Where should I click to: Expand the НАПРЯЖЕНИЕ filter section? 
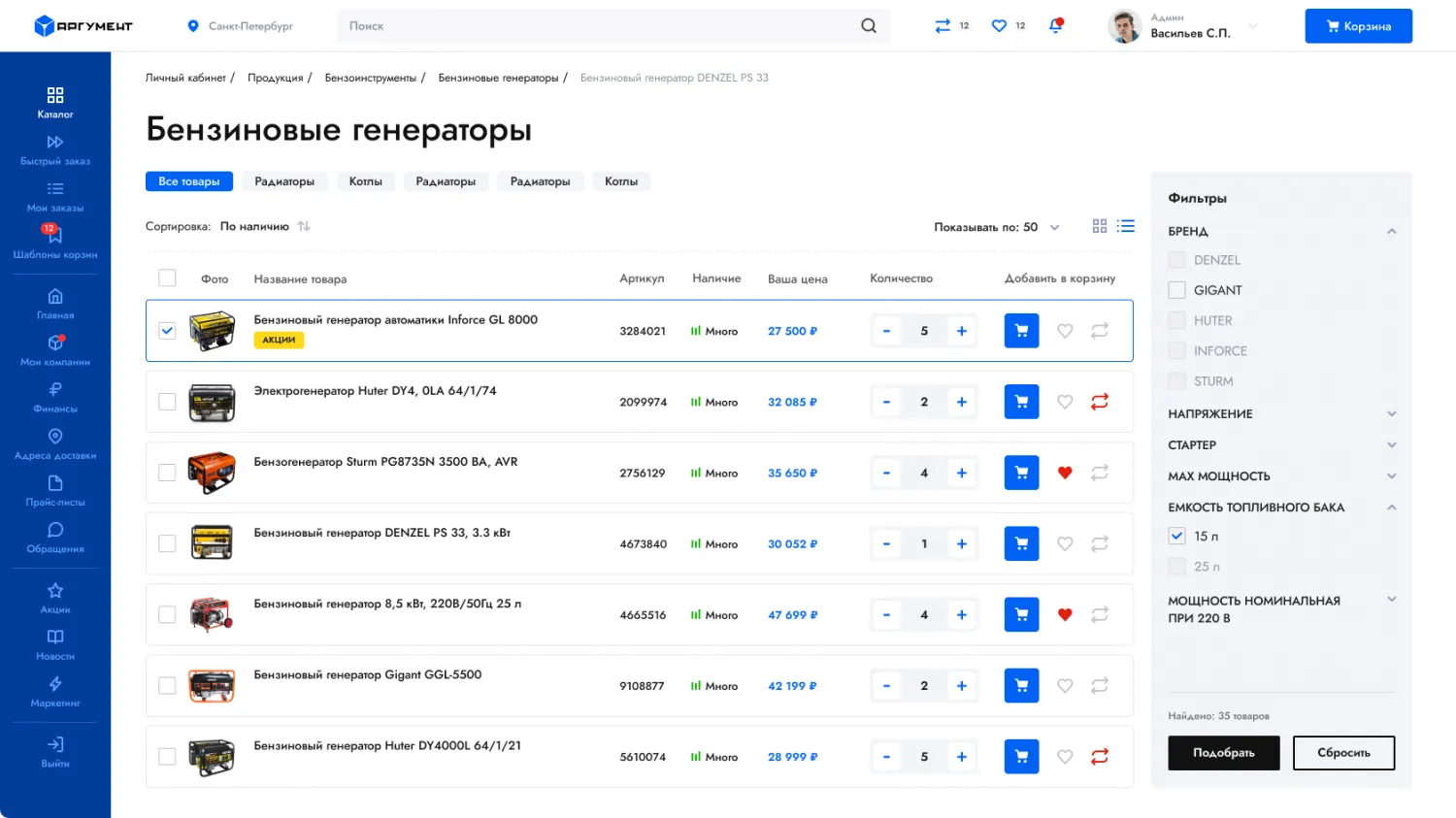[1391, 413]
